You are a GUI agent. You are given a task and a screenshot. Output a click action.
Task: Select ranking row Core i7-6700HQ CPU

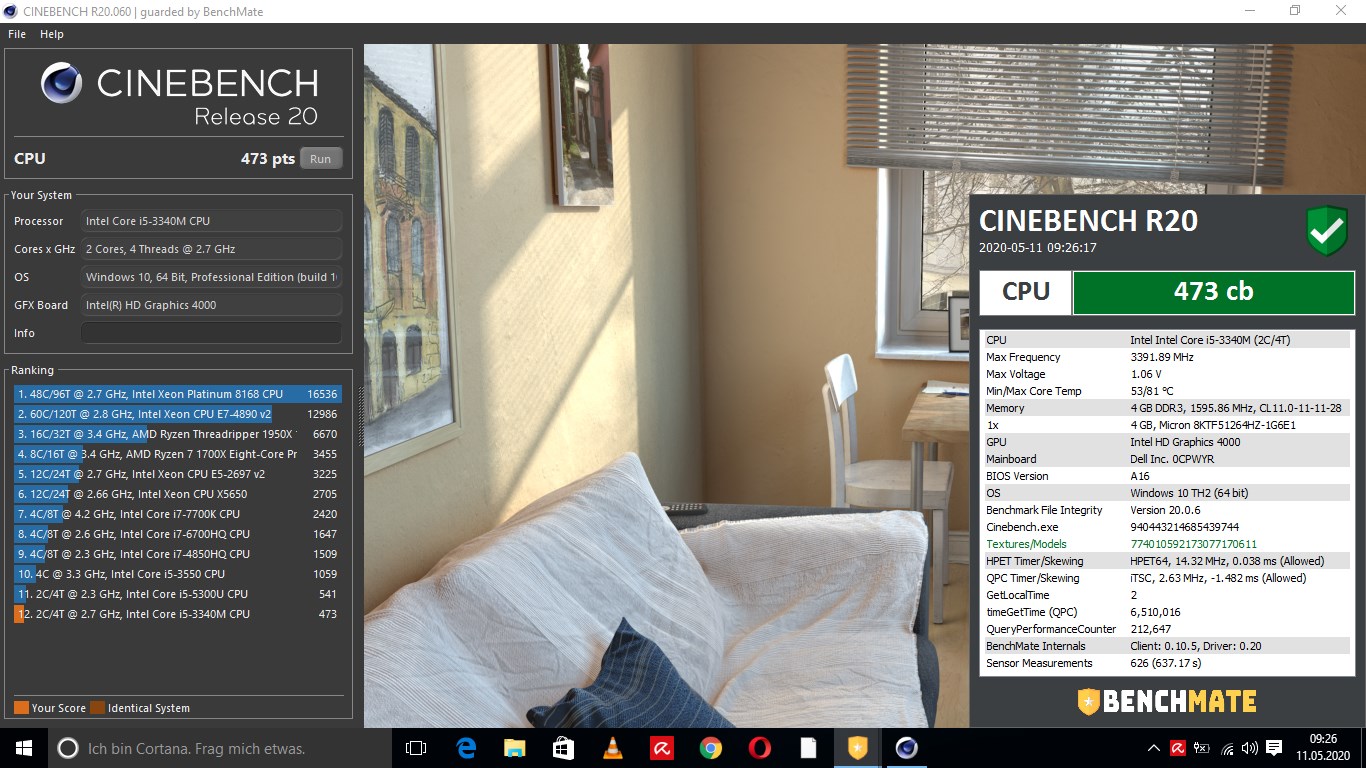pos(178,534)
